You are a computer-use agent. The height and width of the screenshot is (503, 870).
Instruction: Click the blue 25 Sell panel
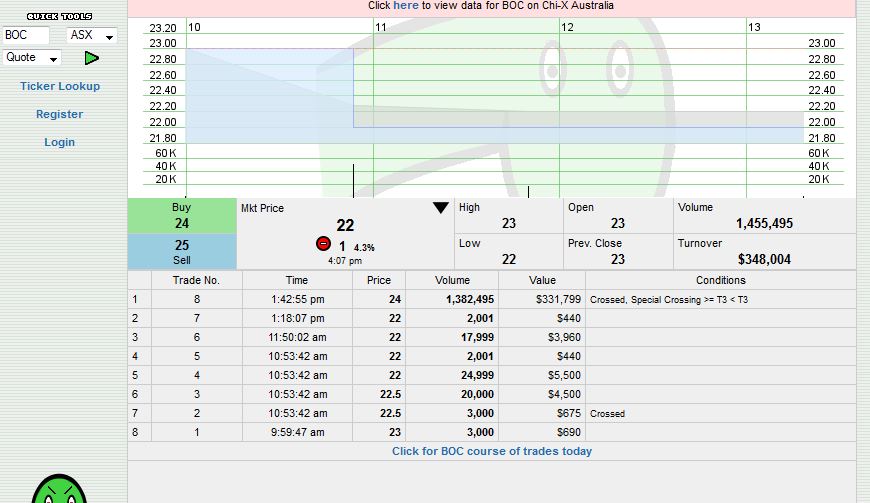(x=182, y=251)
